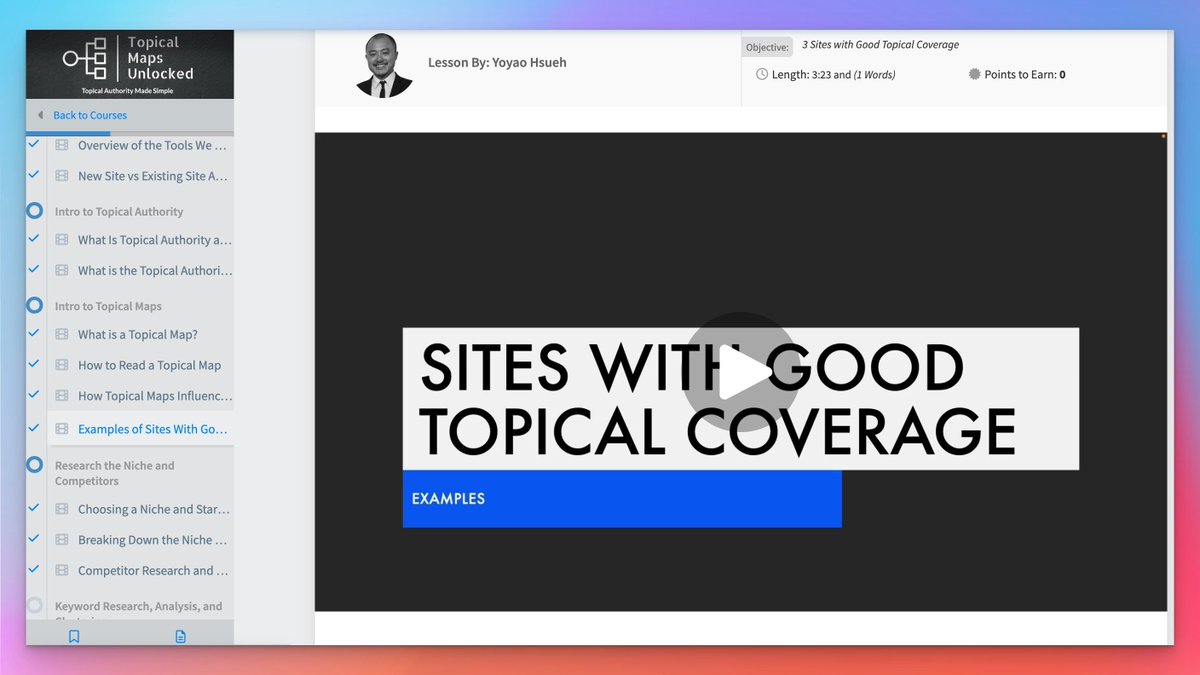Click the back arrow beside Back to Courses
This screenshot has width=1200, height=675.
click(40, 115)
